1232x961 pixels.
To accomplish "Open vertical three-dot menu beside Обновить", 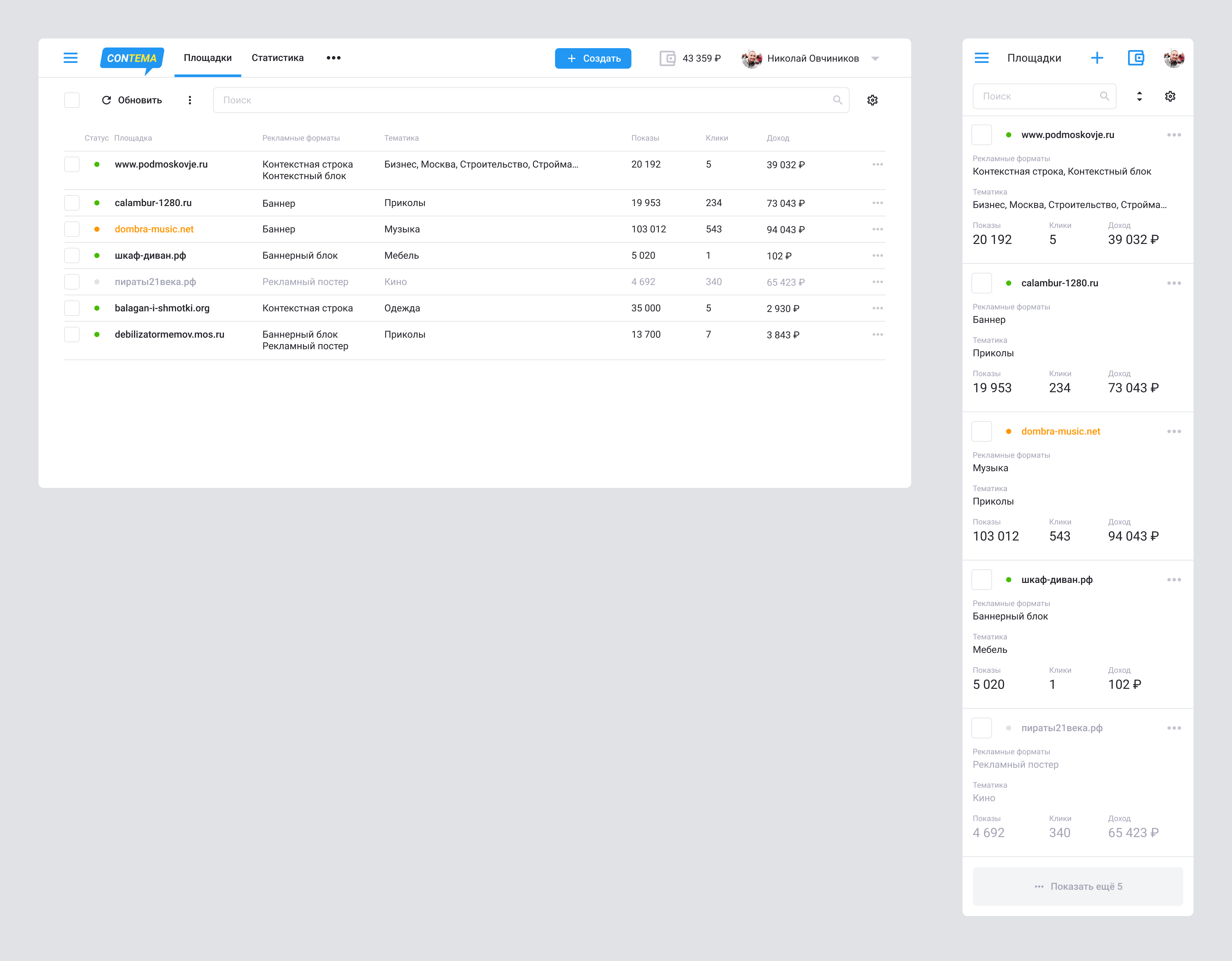I will [x=190, y=100].
